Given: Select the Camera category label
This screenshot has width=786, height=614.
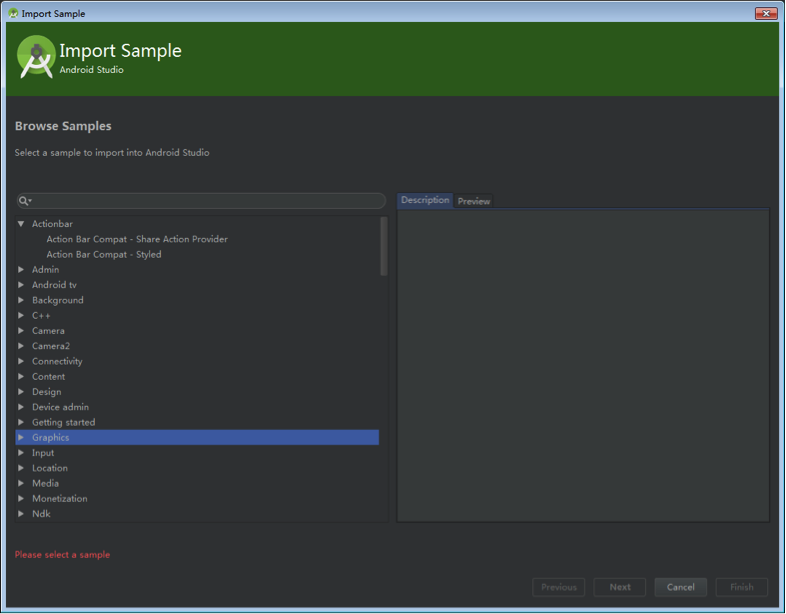Looking at the screenshot, I should coord(48,331).
